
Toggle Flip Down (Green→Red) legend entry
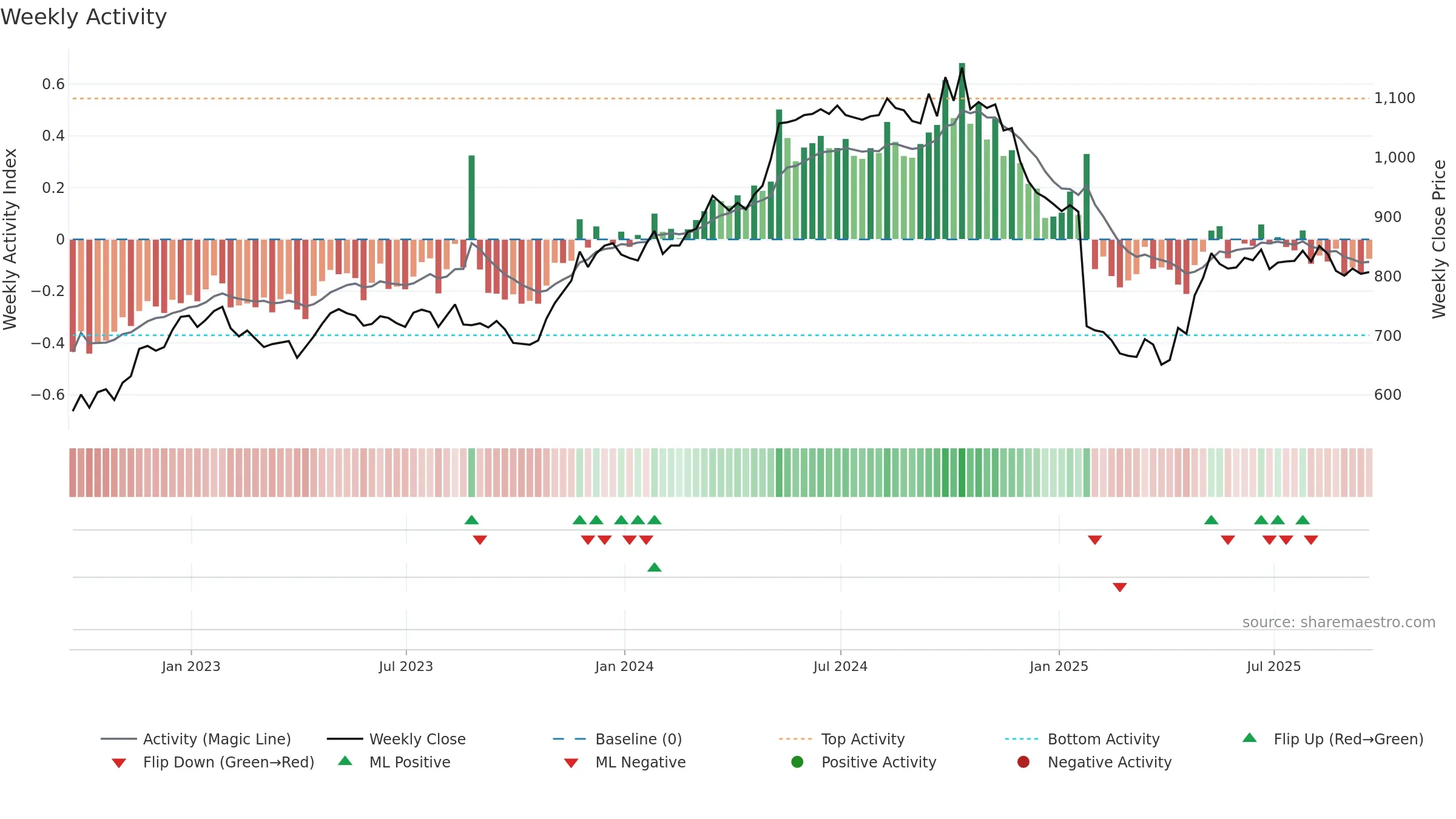click(x=213, y=762)
